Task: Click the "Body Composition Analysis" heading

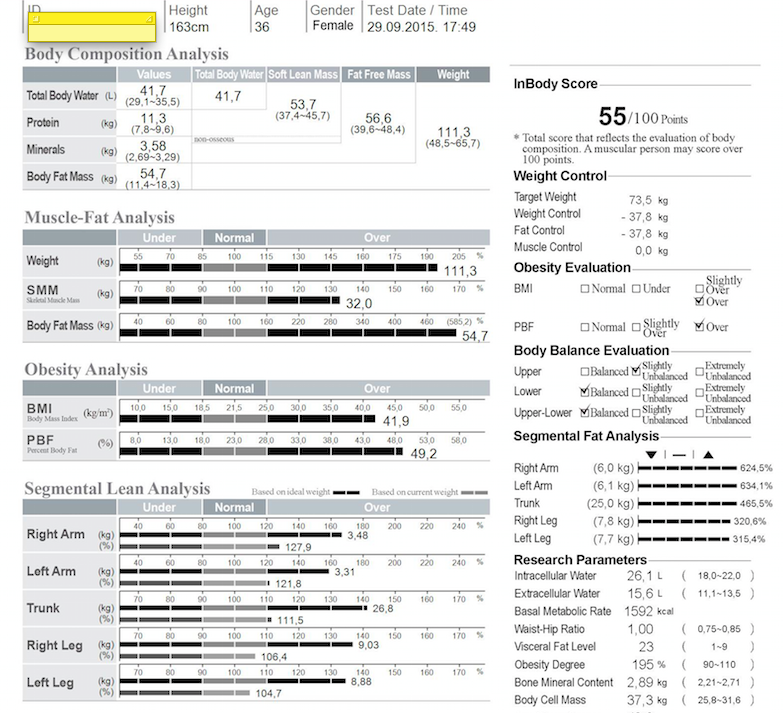Action: coord(127,54)
